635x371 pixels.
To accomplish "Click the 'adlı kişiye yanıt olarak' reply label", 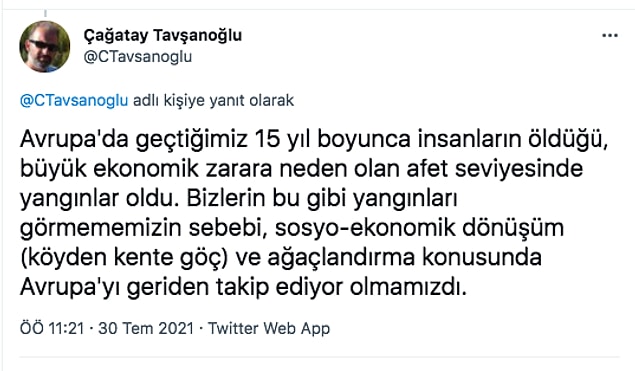I will click(213, 100).
